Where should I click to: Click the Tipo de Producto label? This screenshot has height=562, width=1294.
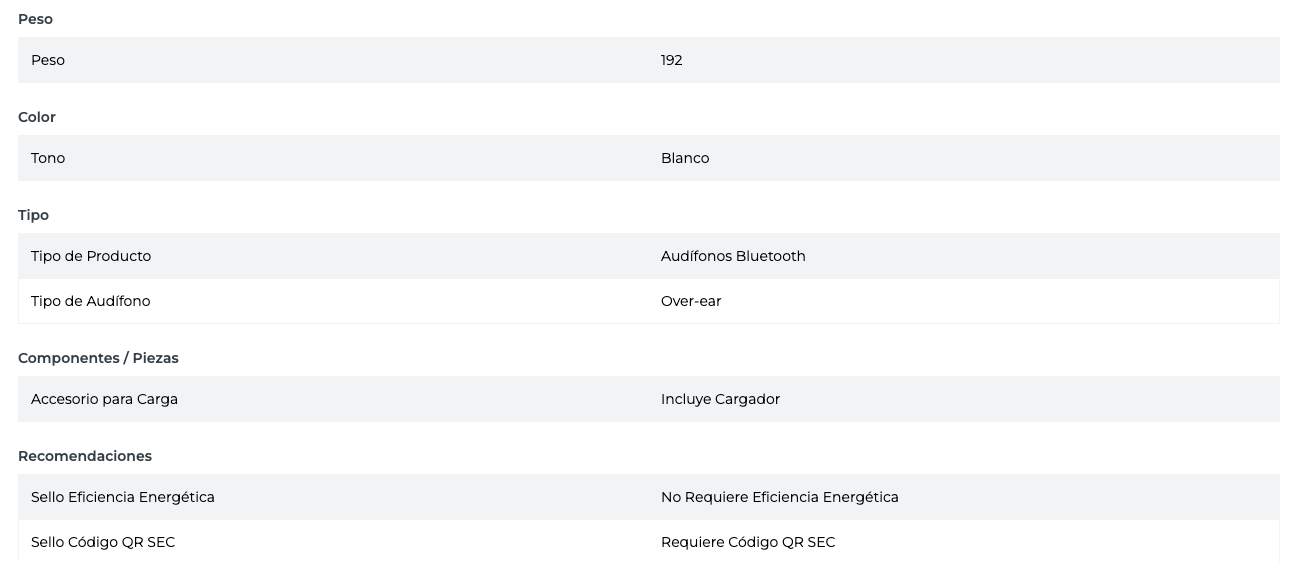(91, 256)
